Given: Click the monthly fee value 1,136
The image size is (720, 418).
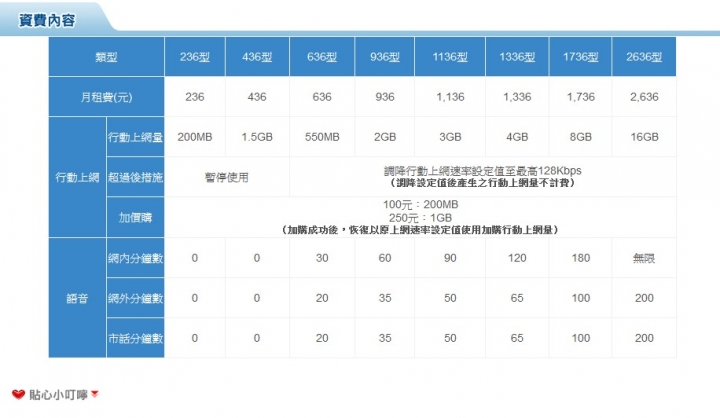Looking at the screenshot, I should tap(450, 97).
